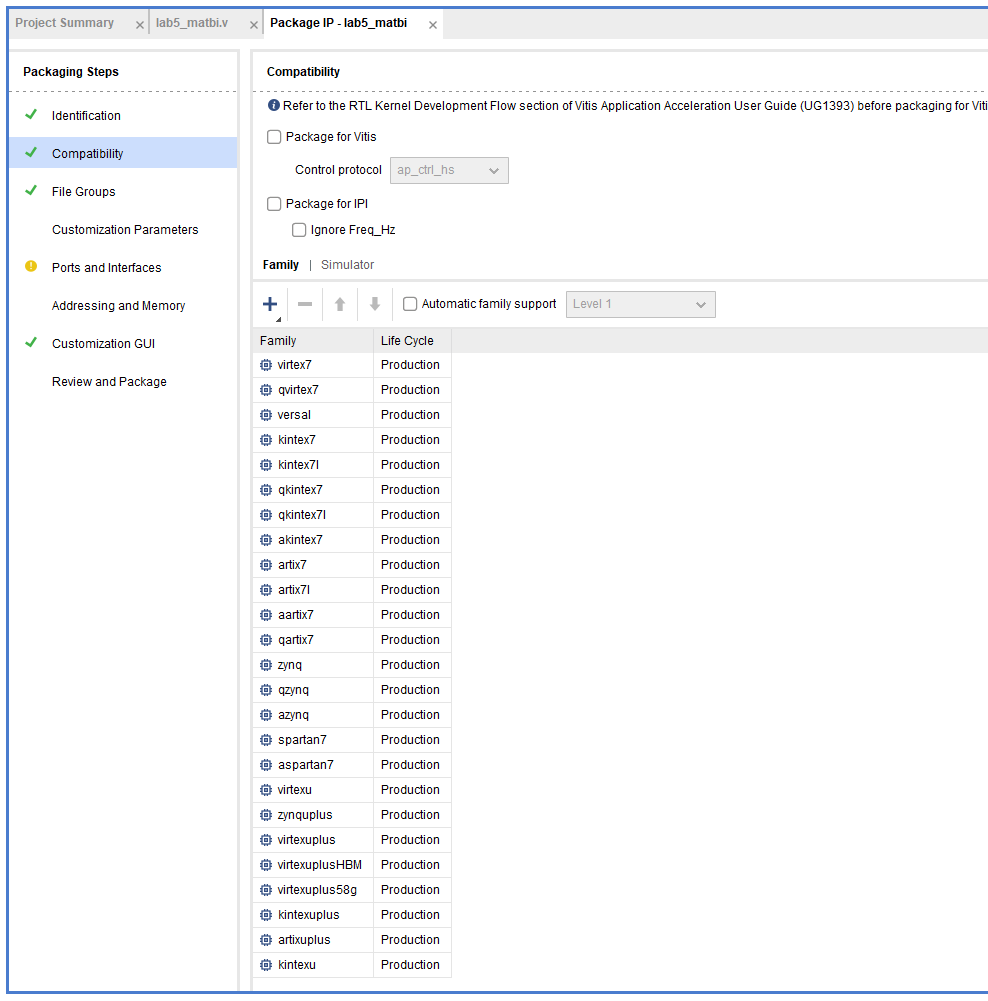Click the move down arrow icon
The image size is (988, 1001).
point(375,305)
